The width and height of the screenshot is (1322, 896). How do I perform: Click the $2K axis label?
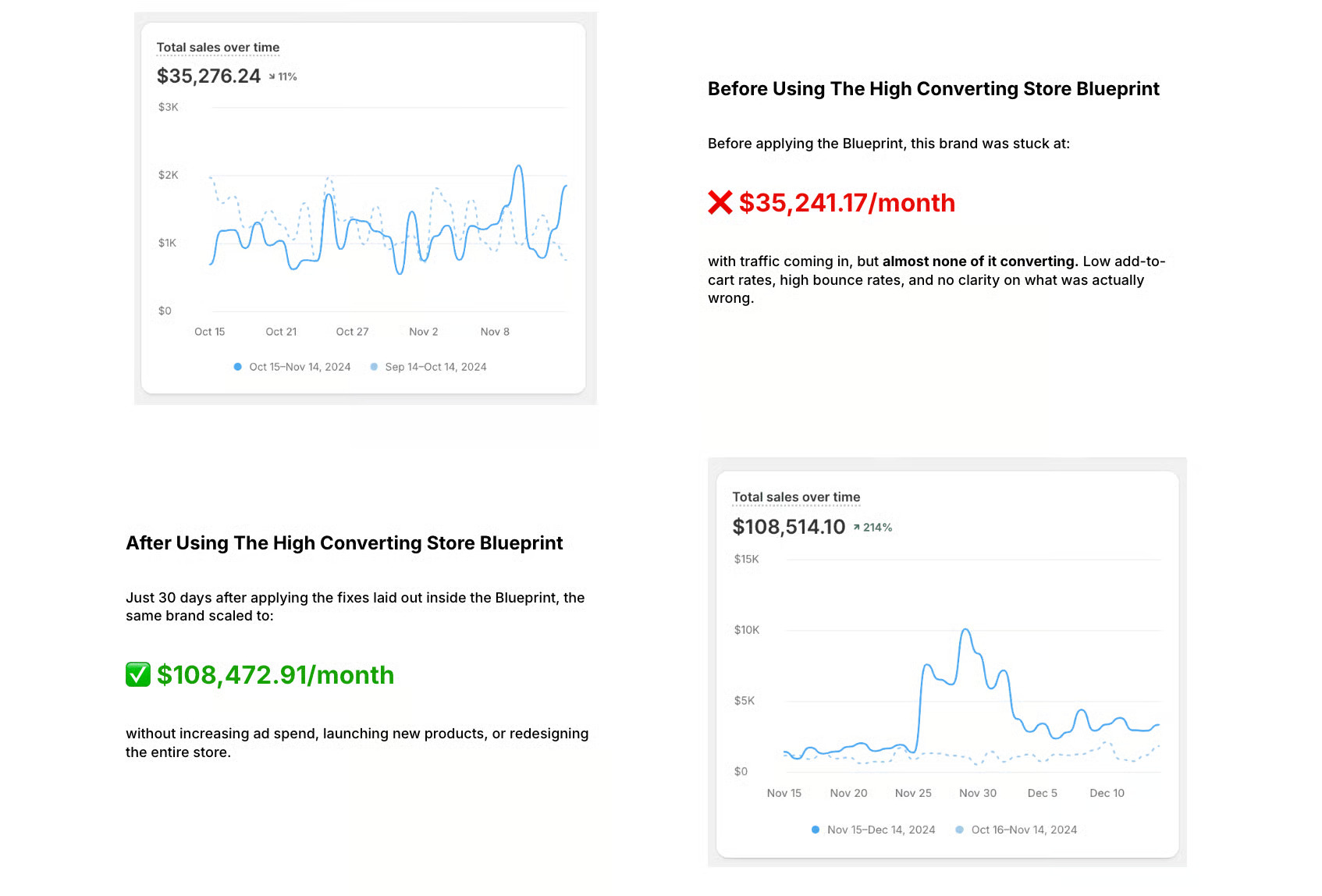[168, 175]
